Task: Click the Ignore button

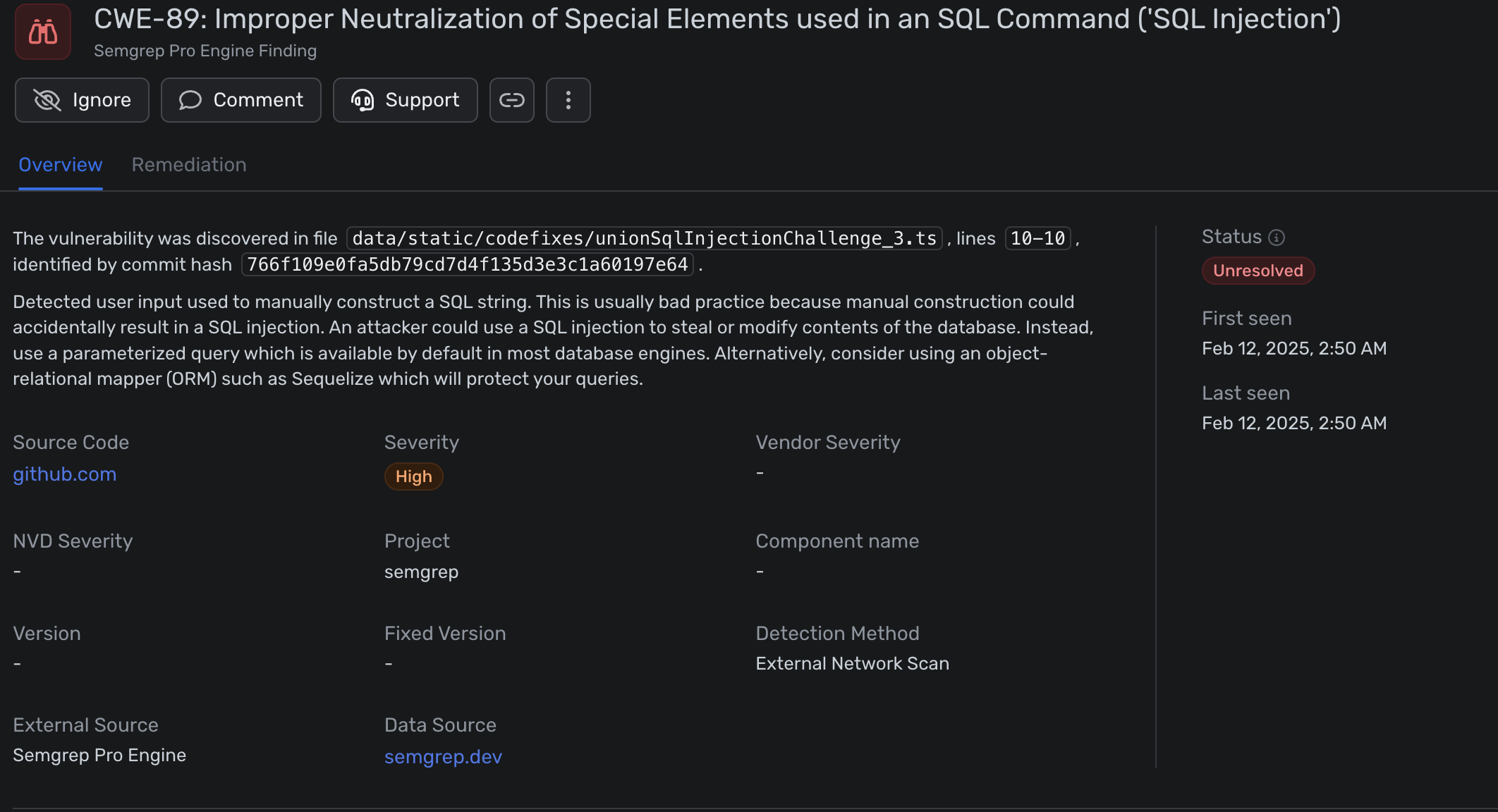Action: click(82, 100)
